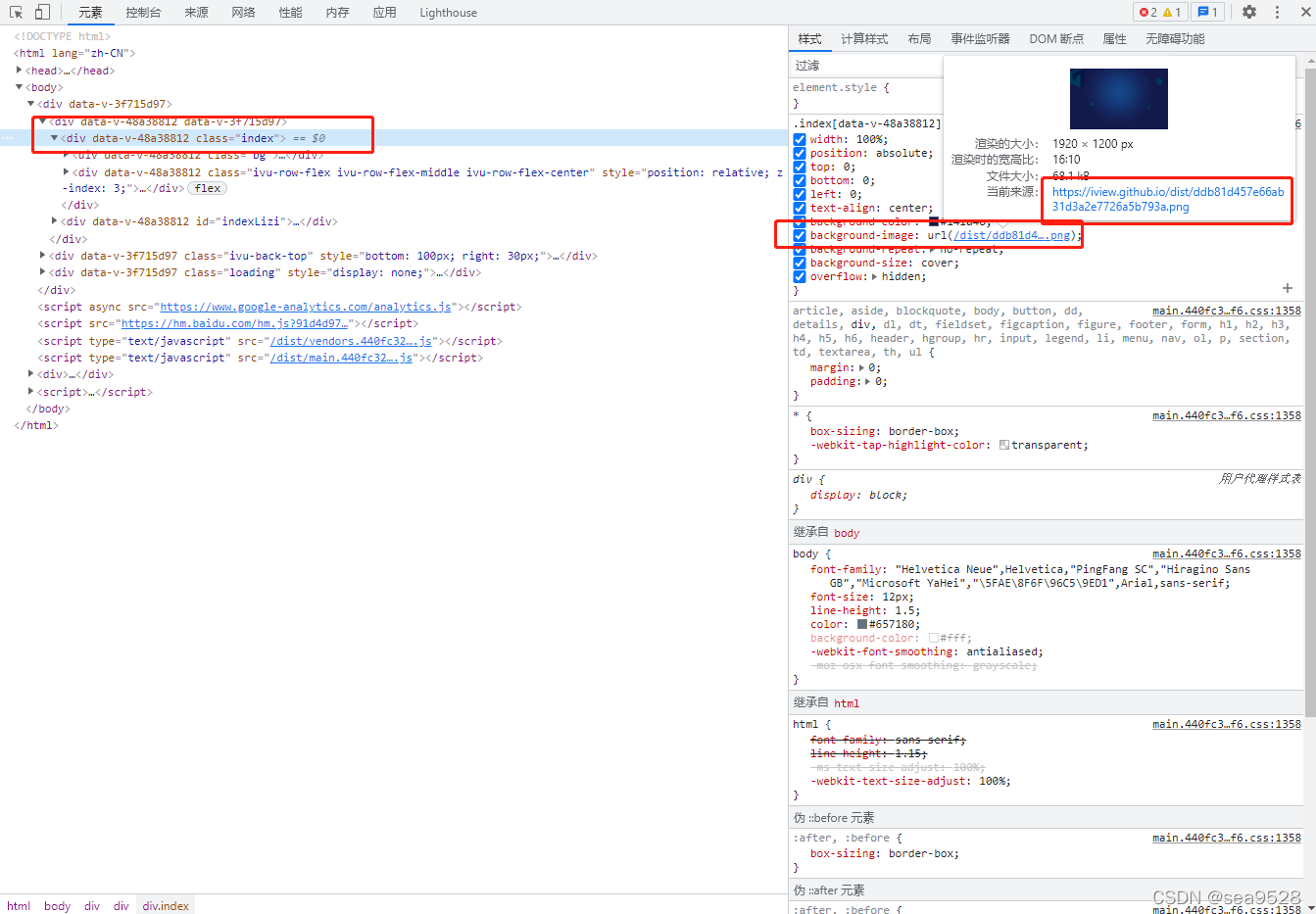This screenshot has height=914, width=1316.
Task: Open the three-dot DevTools menu
Action: (1277, 12)
